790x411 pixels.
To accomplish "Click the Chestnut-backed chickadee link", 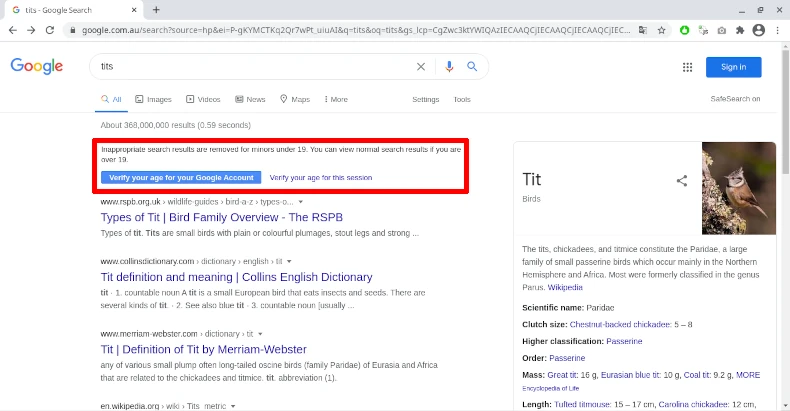I will pos(620,324).
